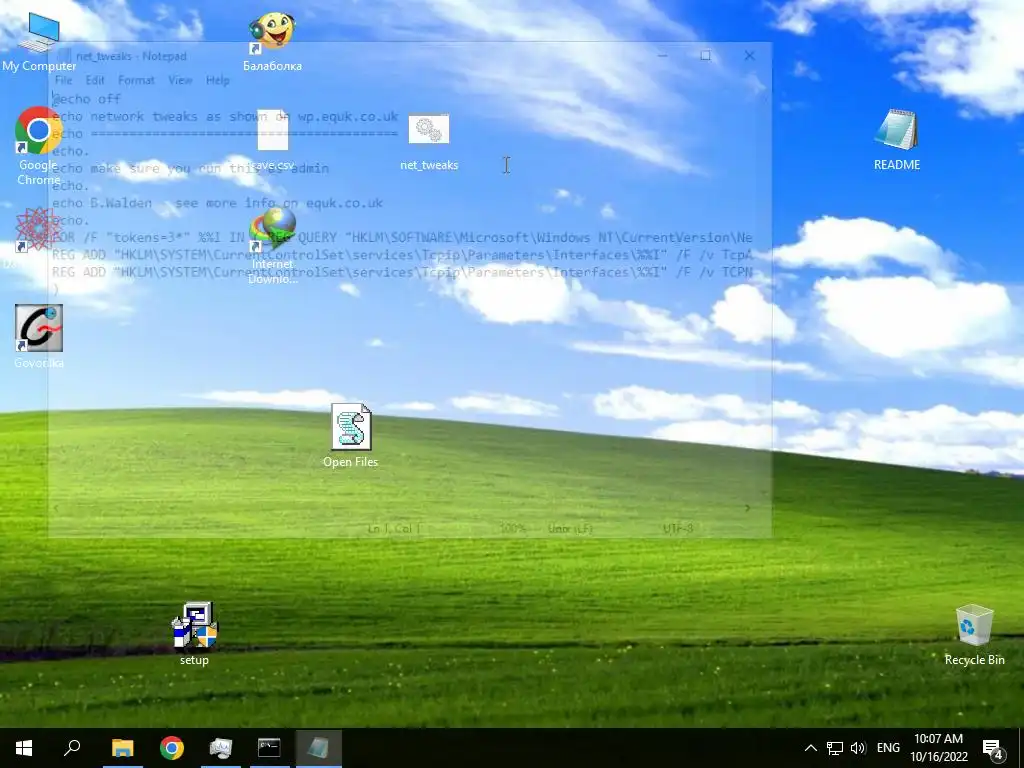Click the 'FOR /F "tokens=3*"' line
The image size is (1024, 768).
point(402,238)
